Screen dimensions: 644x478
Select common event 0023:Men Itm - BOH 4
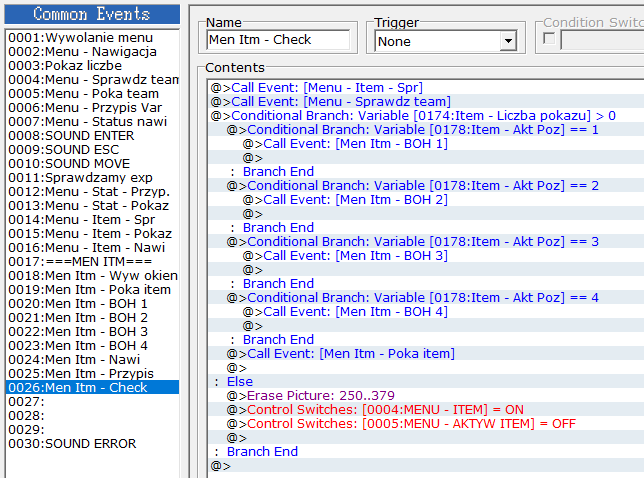(x=92, y=345)
